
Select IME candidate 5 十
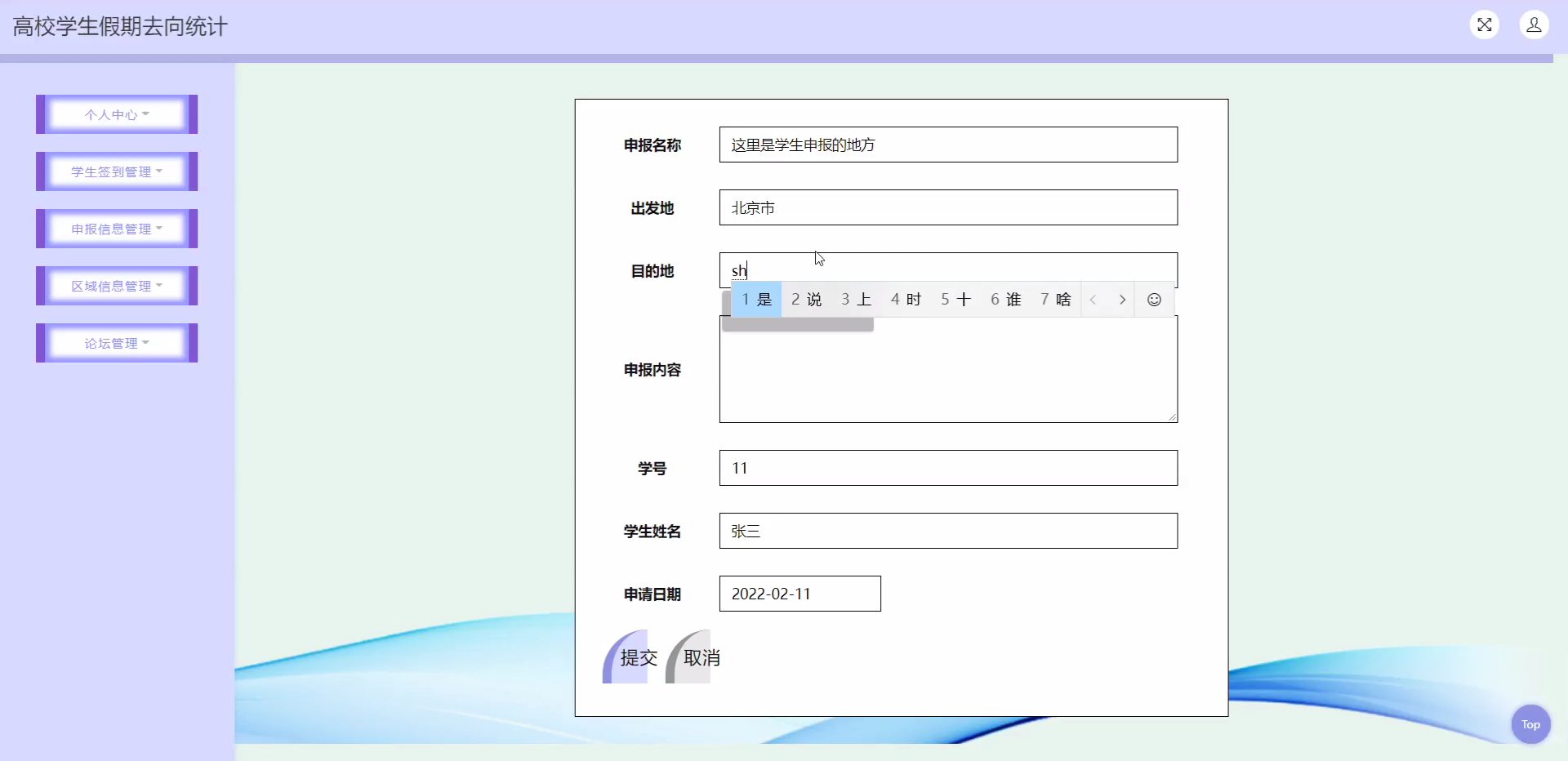[956, 300]
